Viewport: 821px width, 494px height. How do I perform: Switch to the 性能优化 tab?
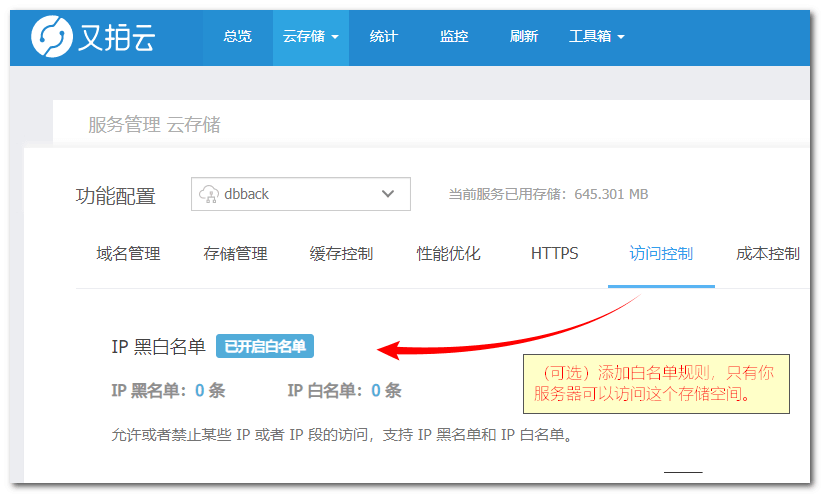coord(448,254)
